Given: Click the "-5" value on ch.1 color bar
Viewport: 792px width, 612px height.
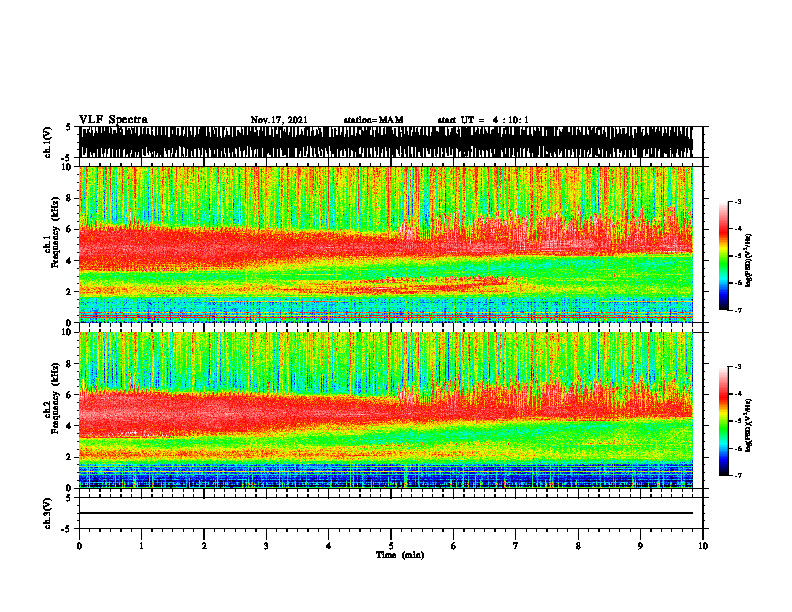Looking at the screenshot, I should point(738,256).
